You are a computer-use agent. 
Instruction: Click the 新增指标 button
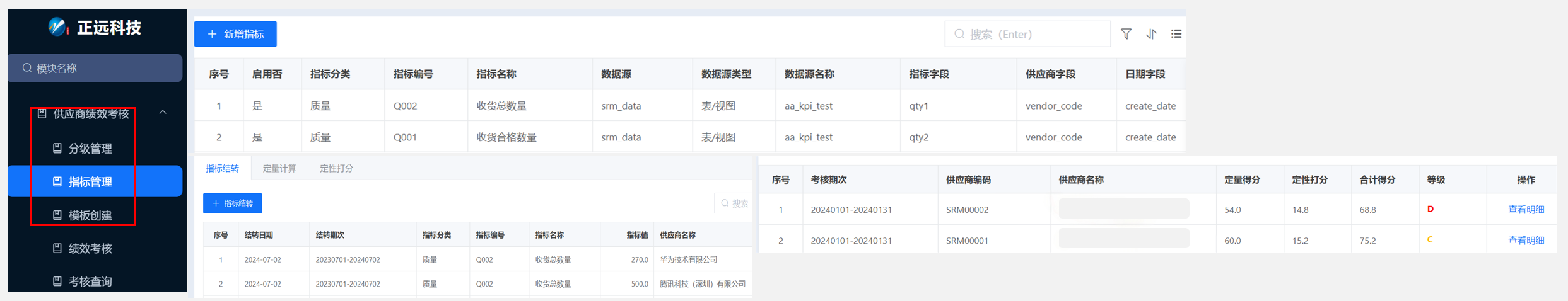tap(235, 34)
